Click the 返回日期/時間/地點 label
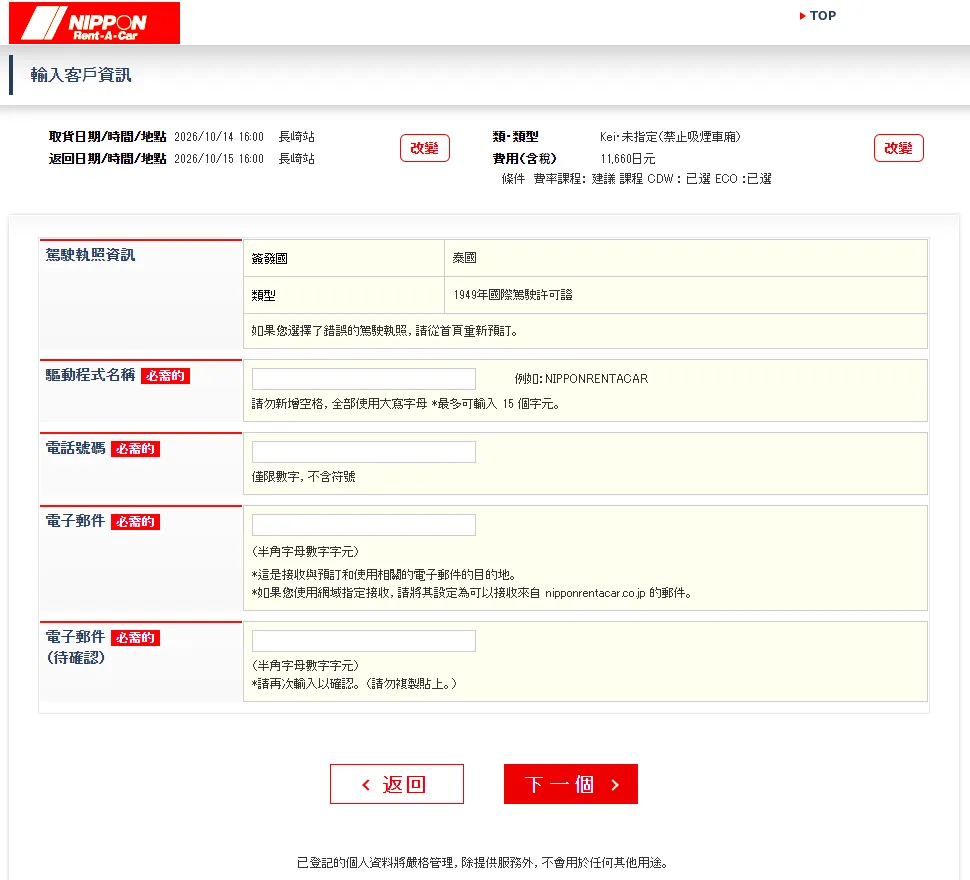970x880 pixels. (x=108, y=159)
